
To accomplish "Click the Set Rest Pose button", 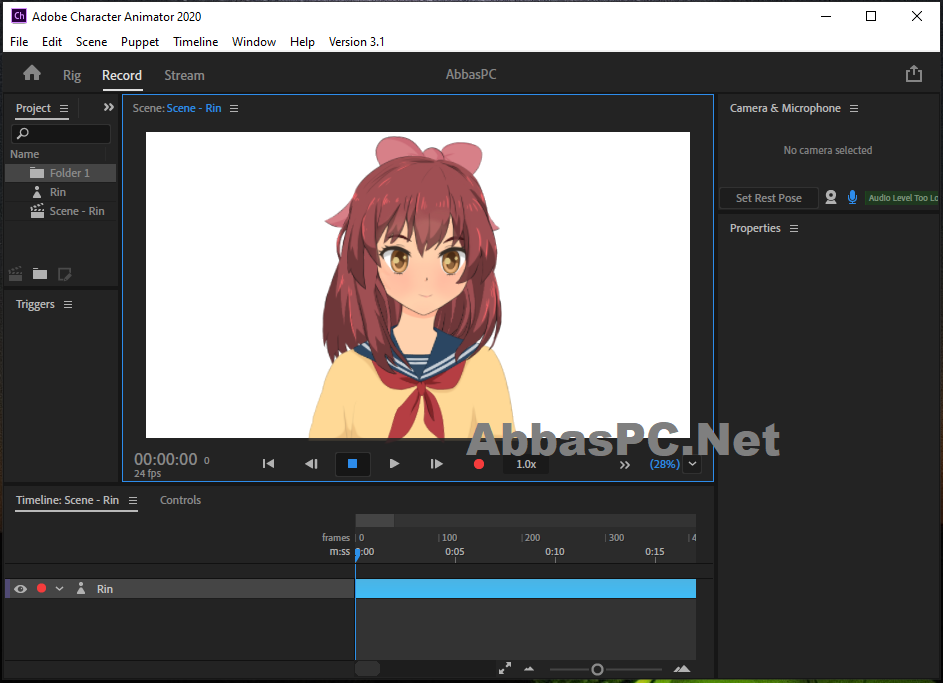I will [769, 198].
